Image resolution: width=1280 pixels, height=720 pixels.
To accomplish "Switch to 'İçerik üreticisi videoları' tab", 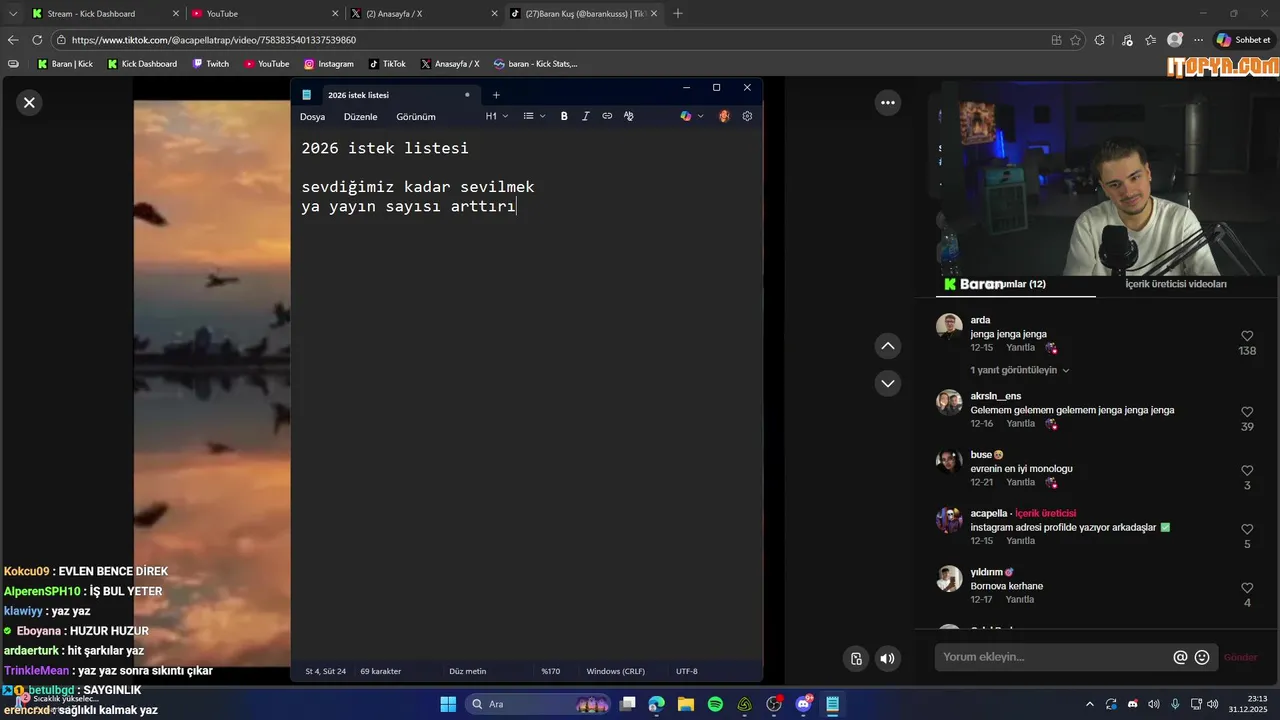I will (1176, 284).
